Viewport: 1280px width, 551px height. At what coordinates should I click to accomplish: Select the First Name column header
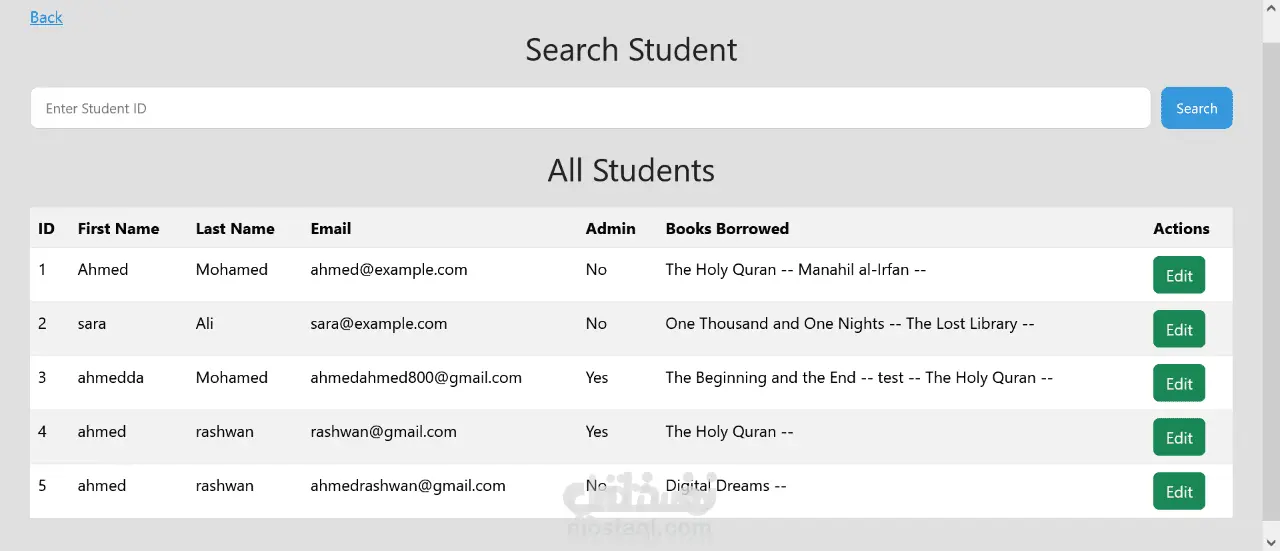(x=118, y=228)
